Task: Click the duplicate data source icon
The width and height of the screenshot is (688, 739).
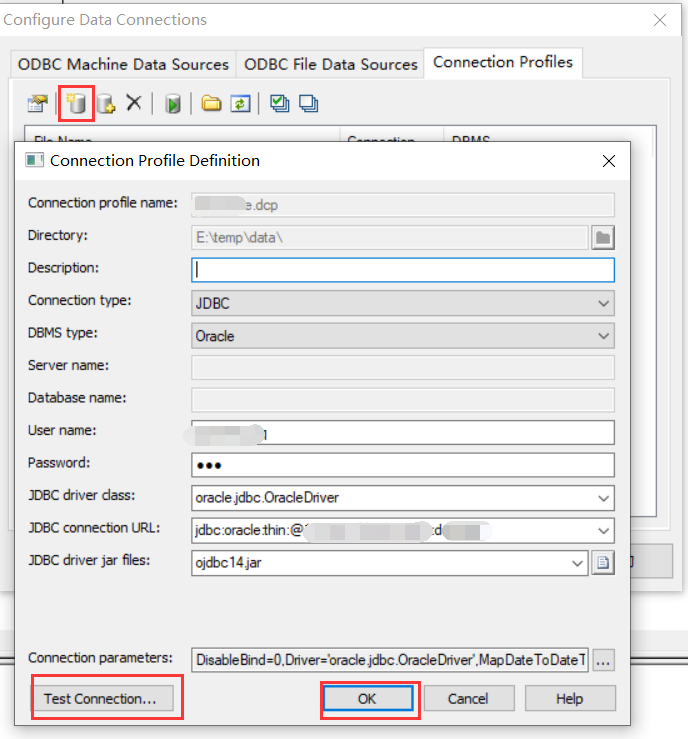Action: [x=106, y=103]
